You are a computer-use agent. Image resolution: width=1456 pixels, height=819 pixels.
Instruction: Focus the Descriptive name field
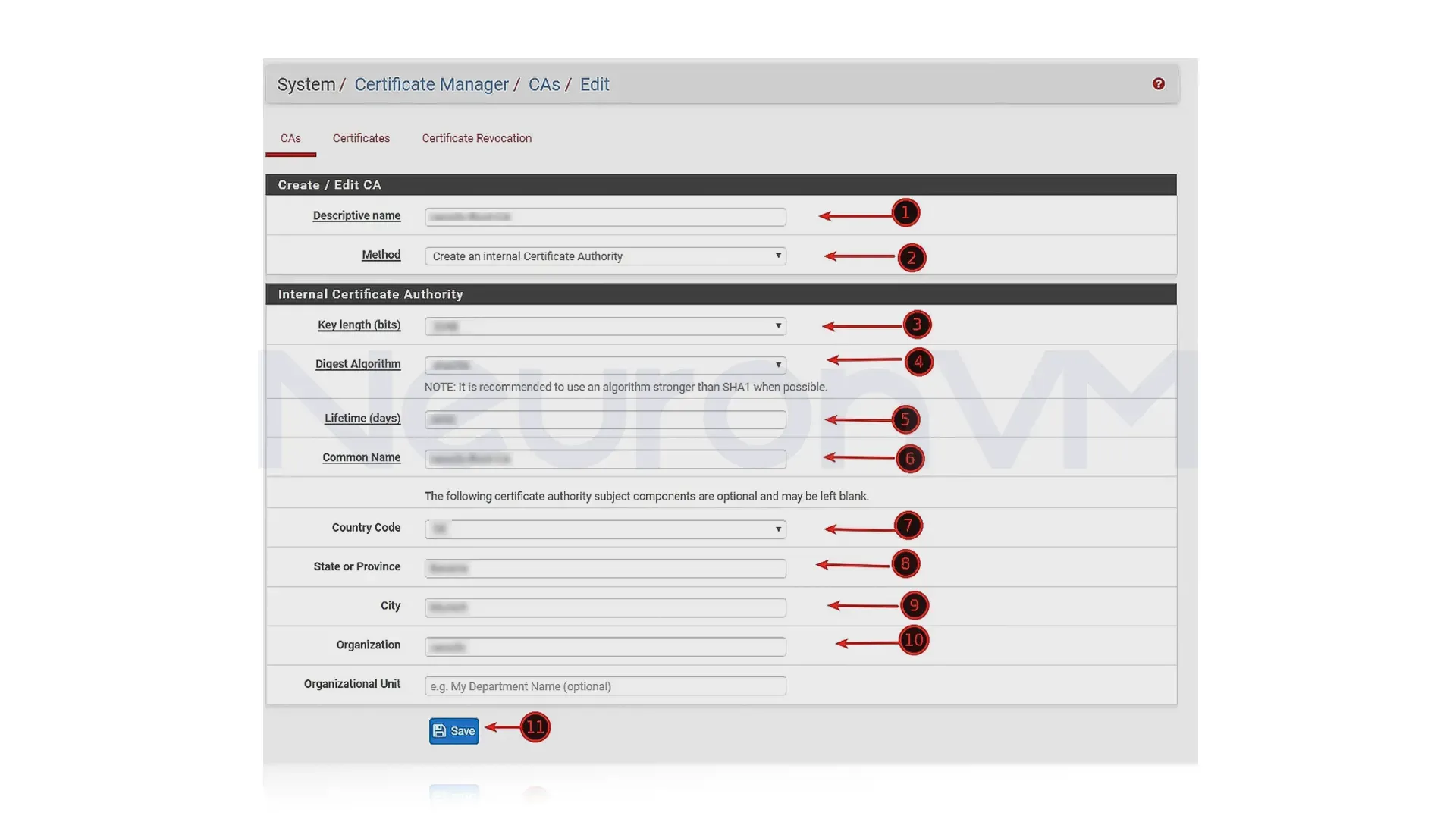coord(605,217)
